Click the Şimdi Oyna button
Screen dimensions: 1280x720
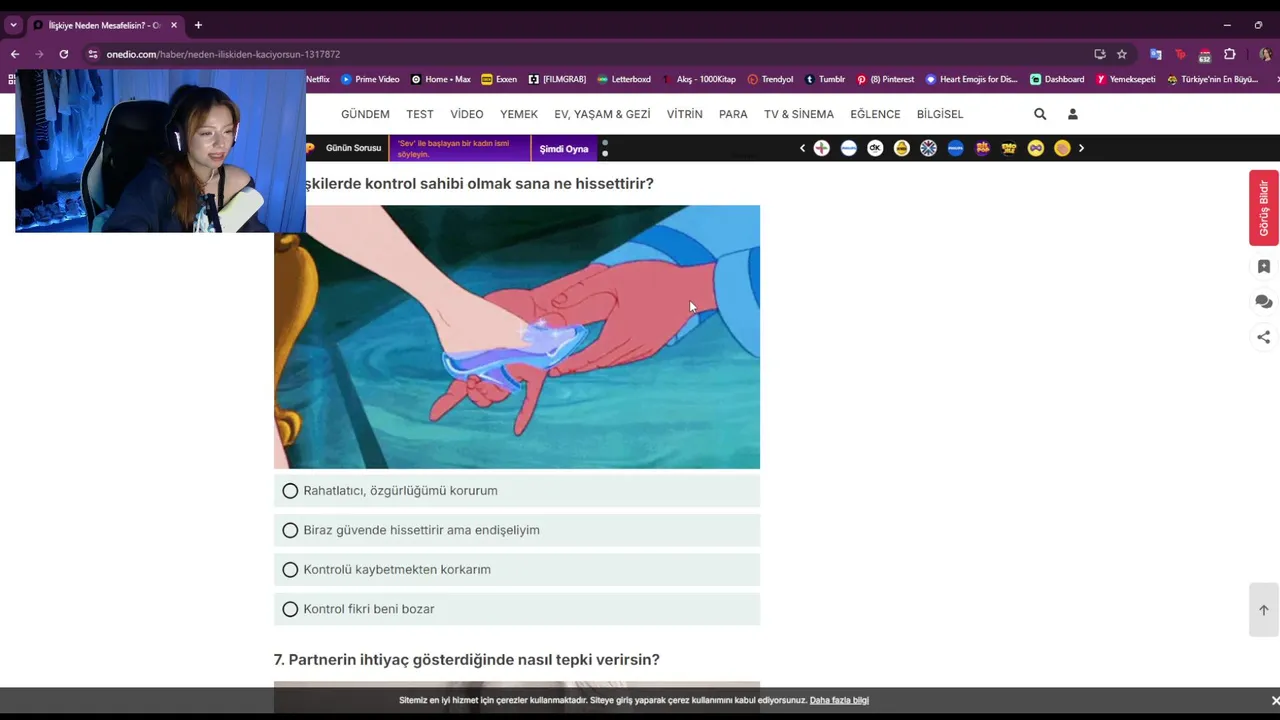(564, 149)
